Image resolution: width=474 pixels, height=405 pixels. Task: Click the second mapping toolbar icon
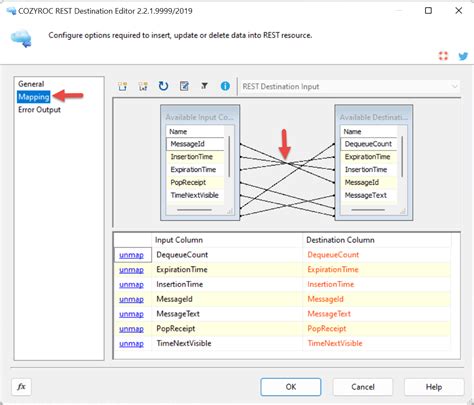click(x=143, y=87)
